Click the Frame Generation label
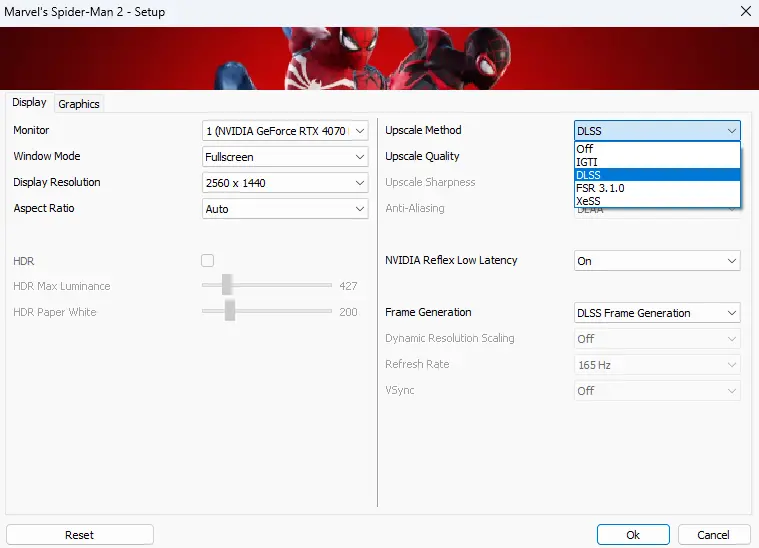This screenshot has height=548, width=759. 428,312
